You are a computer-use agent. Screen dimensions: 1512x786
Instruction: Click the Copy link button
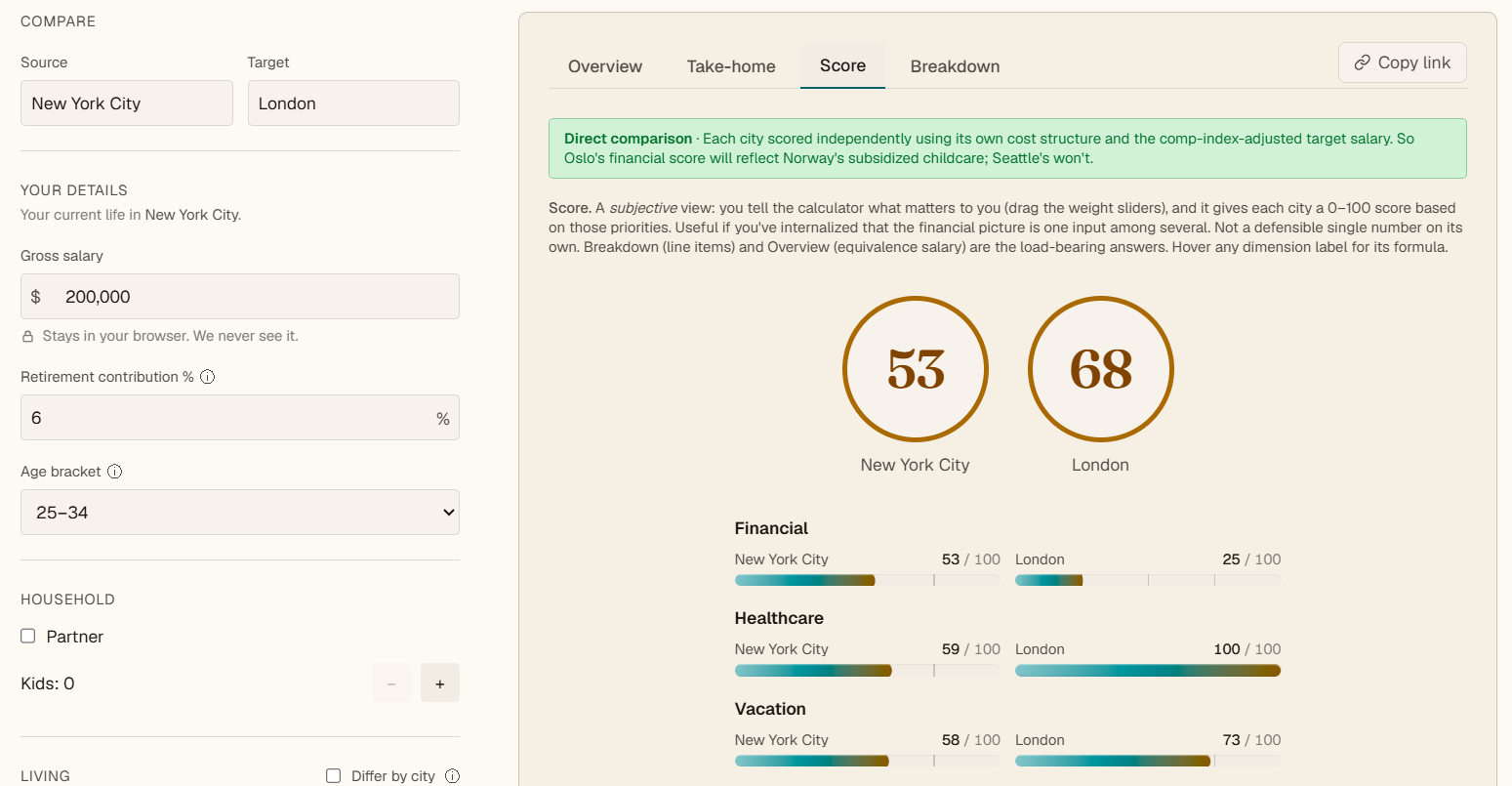click(1402, 62)
